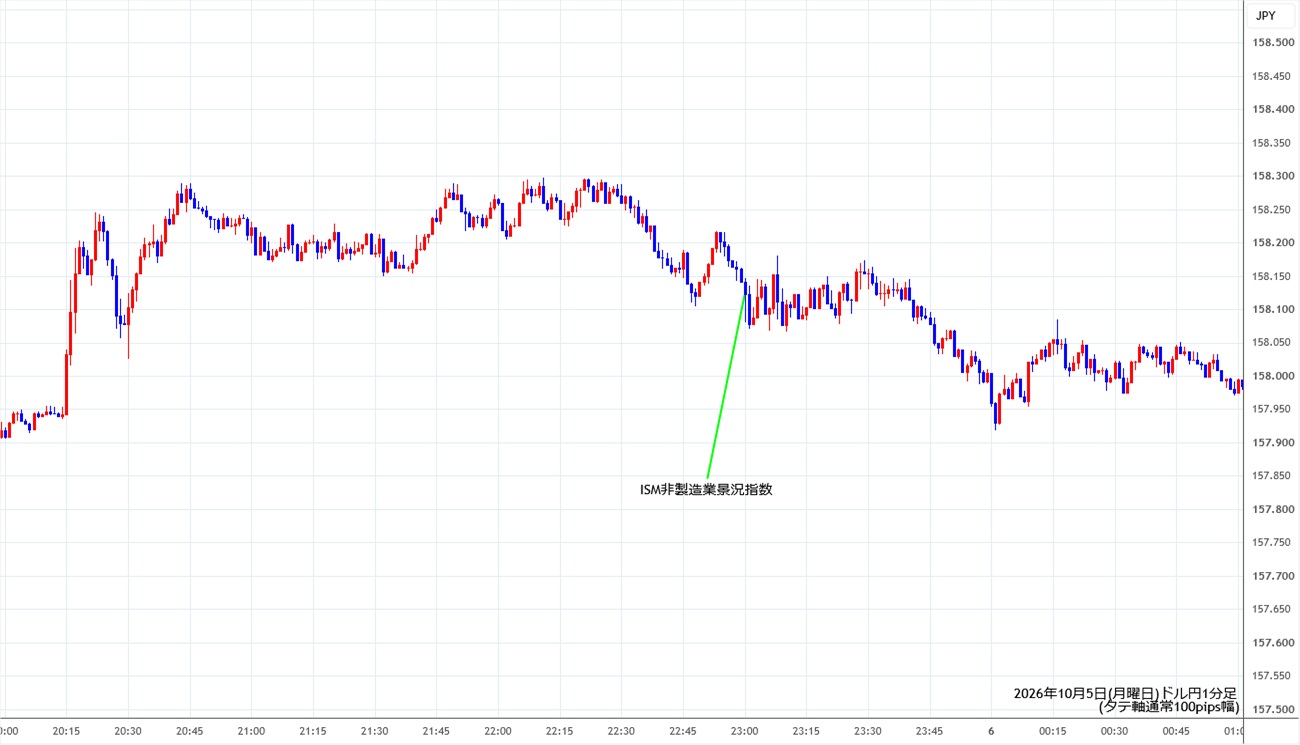
Task: Click the 2026年10月5日(月曜日)ドル円1分足 caption
Action: click(1125, 693)
